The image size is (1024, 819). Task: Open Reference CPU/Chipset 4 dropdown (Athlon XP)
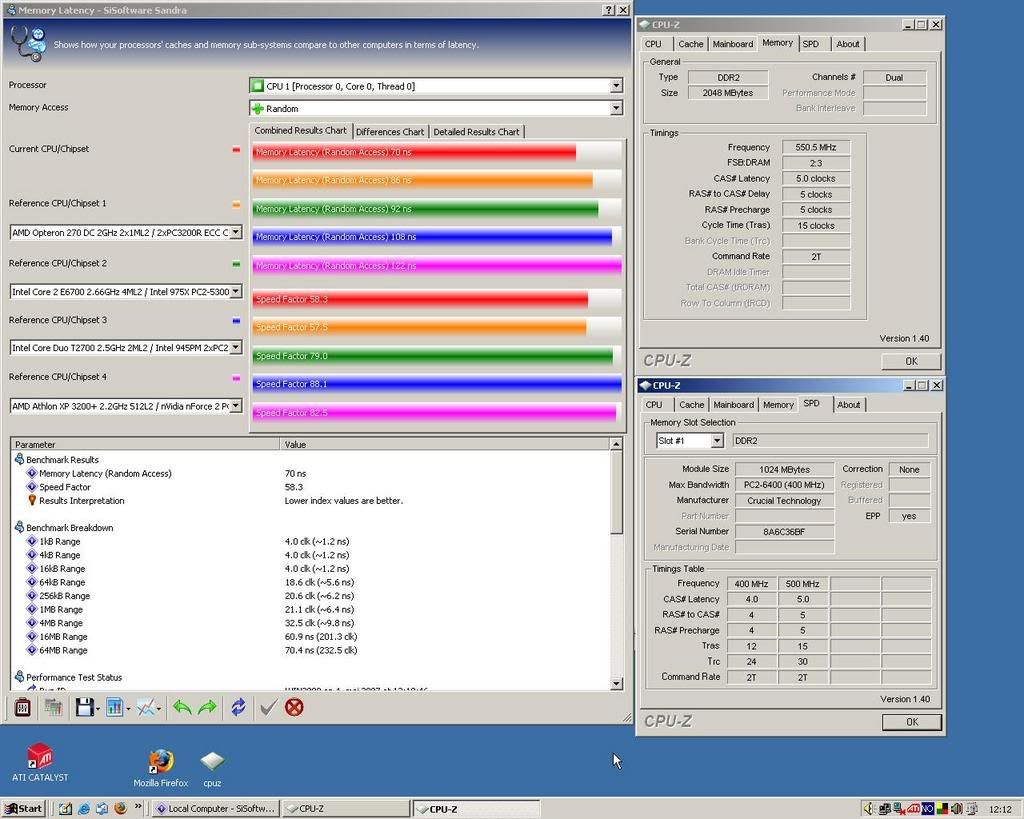pyautogui.click(x=236, y=406)
